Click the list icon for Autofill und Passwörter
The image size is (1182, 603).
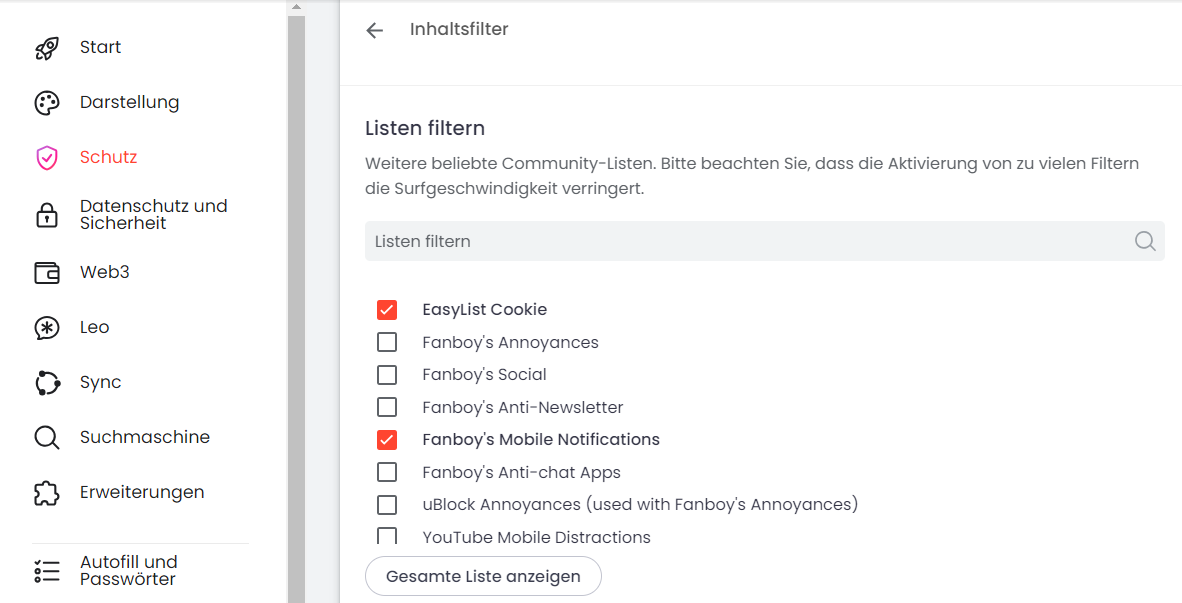tap(47, 571)
